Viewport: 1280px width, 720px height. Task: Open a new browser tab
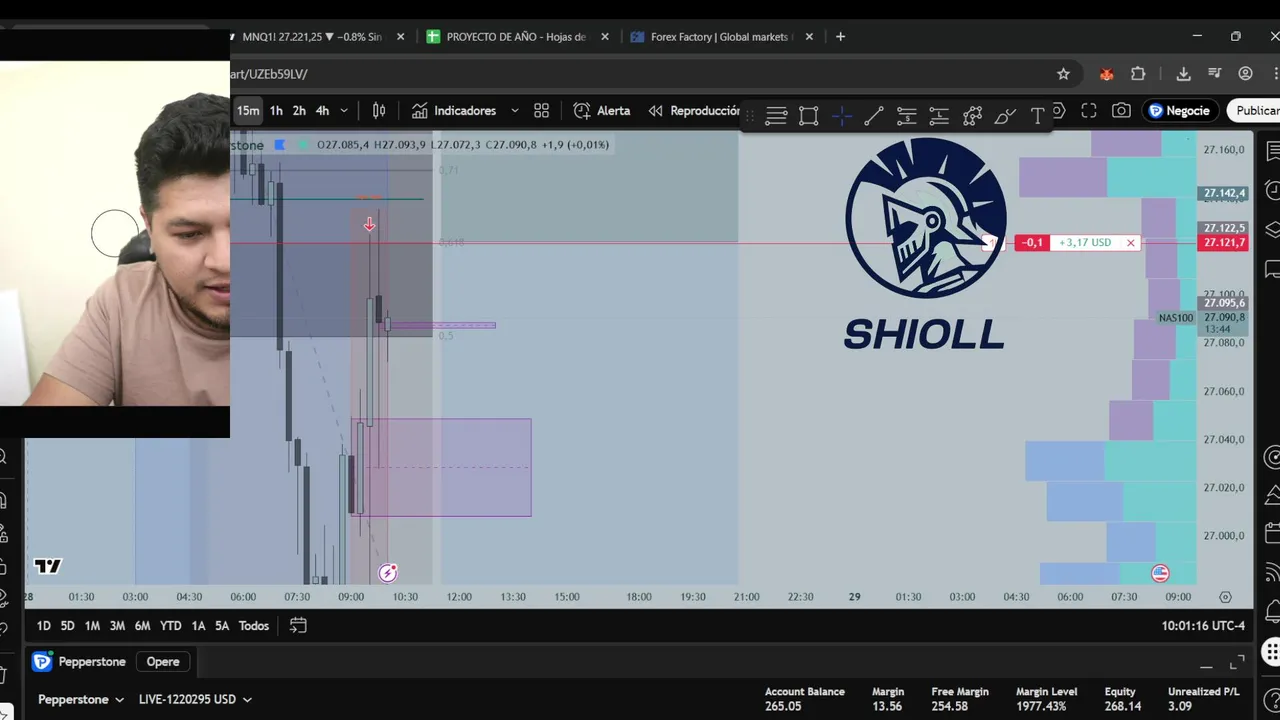pos(840,37)
